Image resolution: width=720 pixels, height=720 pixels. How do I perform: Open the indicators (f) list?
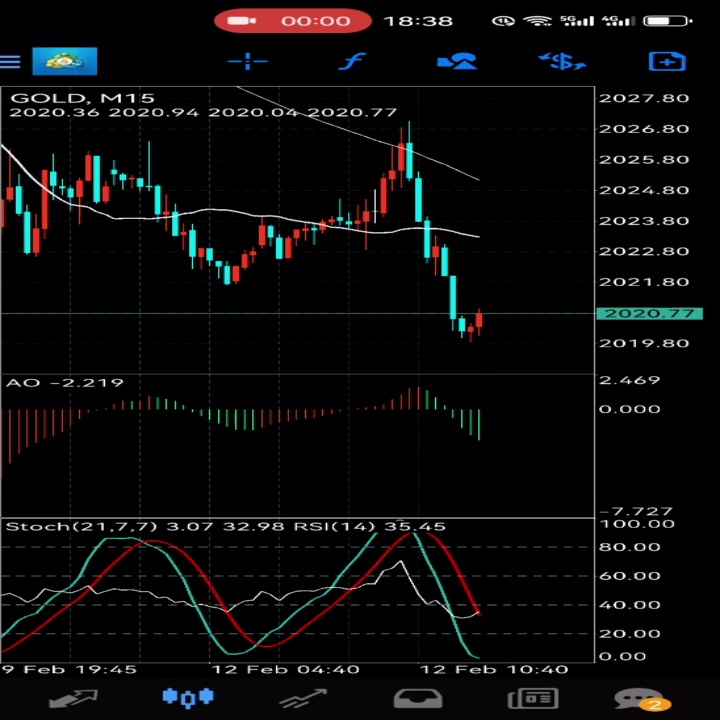pyautogui.click(x=352, y=61)
